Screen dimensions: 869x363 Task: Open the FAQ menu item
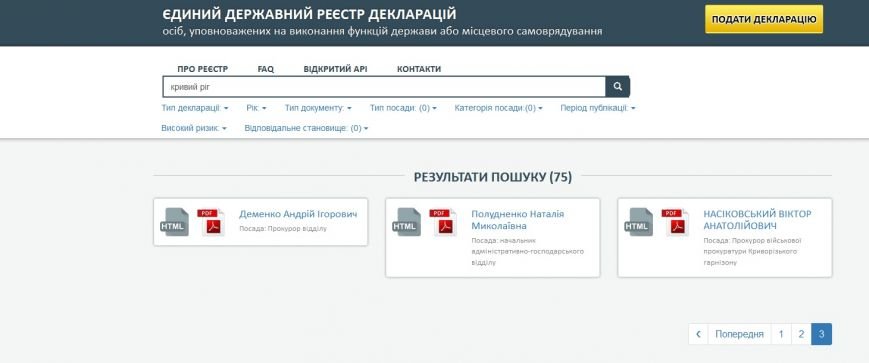265,69
